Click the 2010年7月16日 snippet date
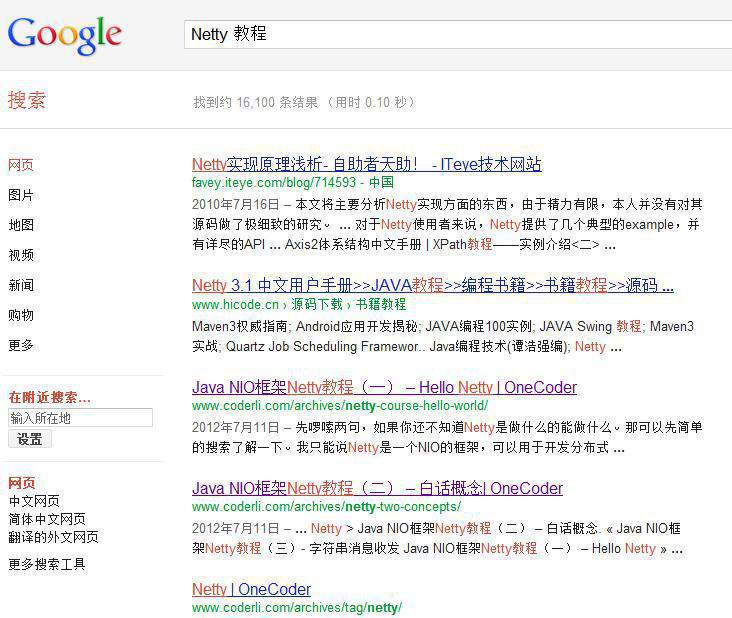This screenshot has width=732, height=618. (235, 204)
